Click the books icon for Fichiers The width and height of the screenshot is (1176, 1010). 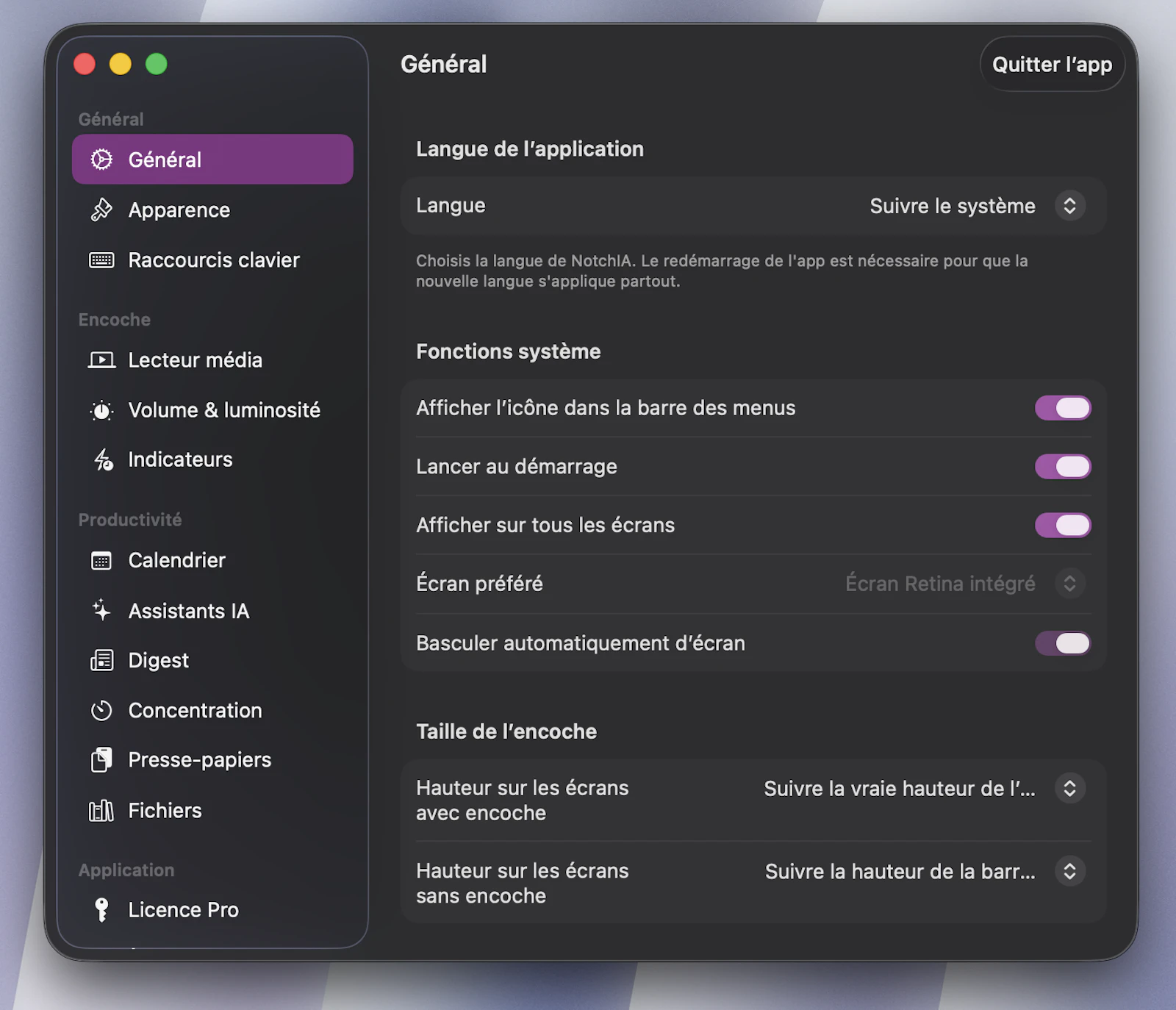point(101,810)
